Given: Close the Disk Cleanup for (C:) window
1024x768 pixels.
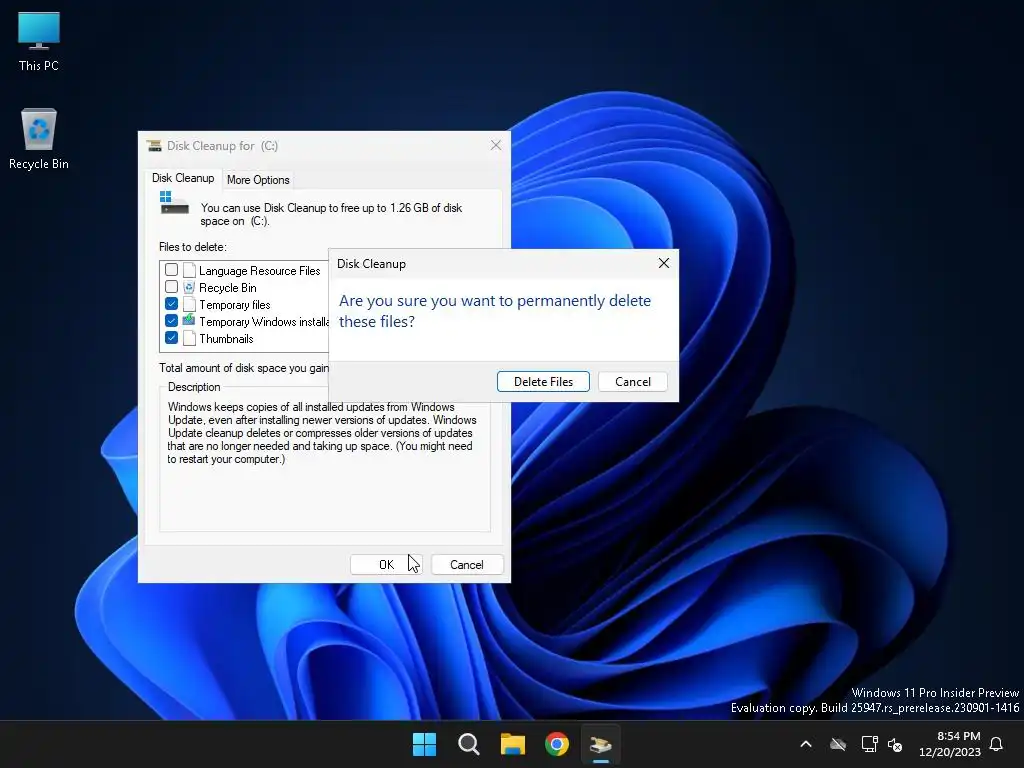Looking at the screenshot, I should click(496, 145).
